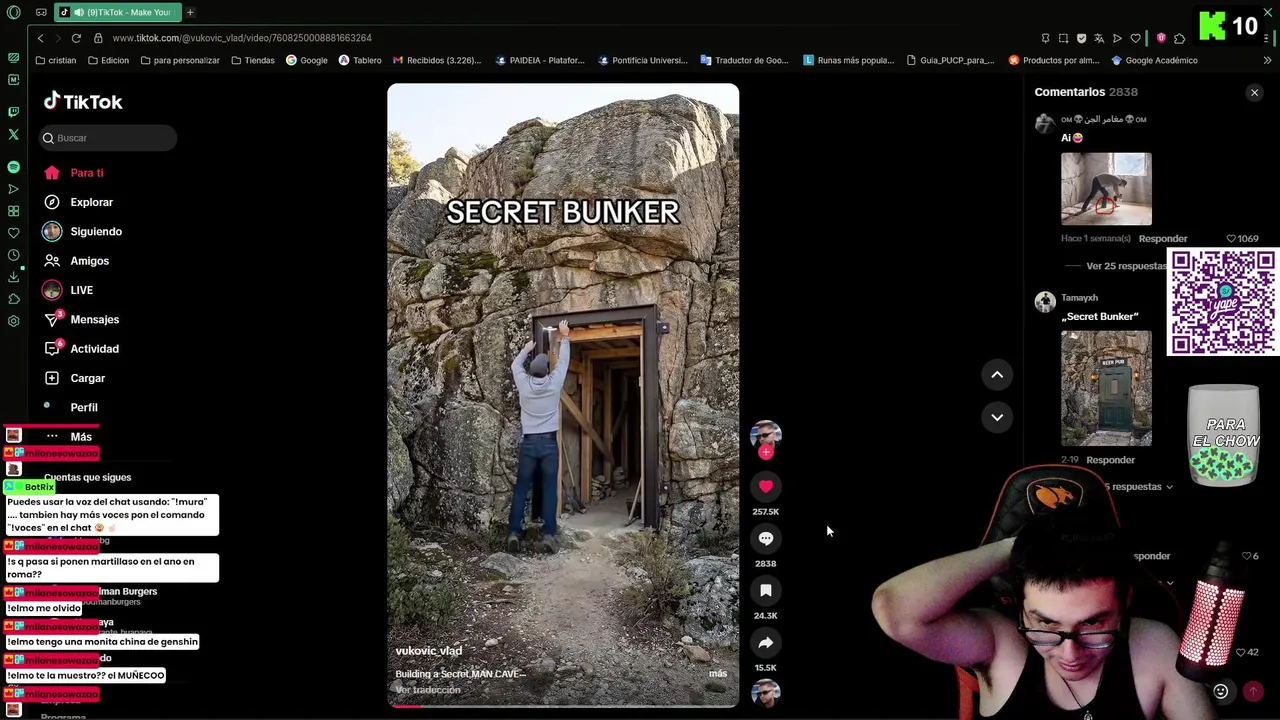The width and height of the screenshot is (1280, 720).
Task: Open X (Twitter) in Opera sidebar
Action: 13,134
